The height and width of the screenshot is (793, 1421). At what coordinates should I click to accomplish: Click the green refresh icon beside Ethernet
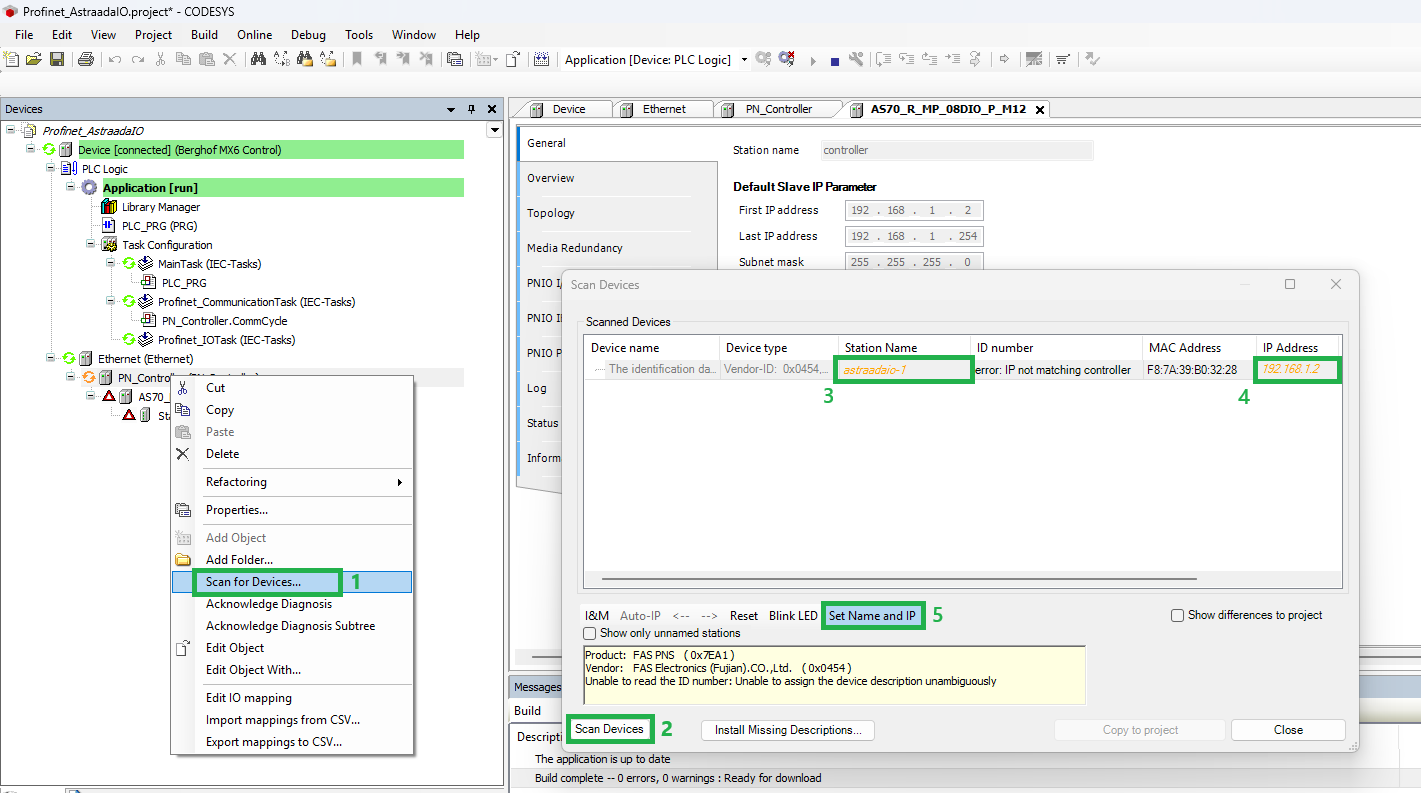[69, 359]
